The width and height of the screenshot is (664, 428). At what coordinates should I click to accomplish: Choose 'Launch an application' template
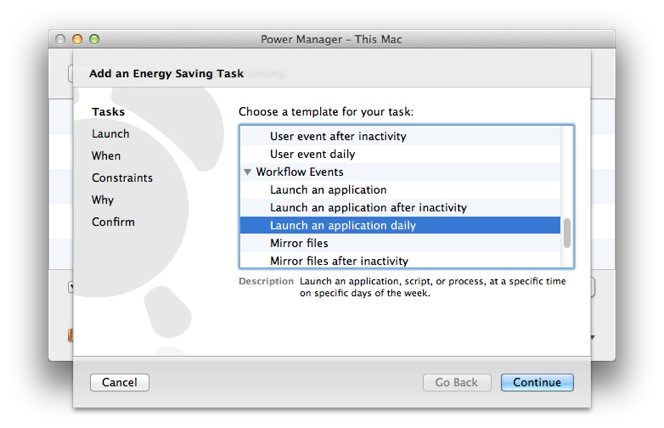[400, 190]
